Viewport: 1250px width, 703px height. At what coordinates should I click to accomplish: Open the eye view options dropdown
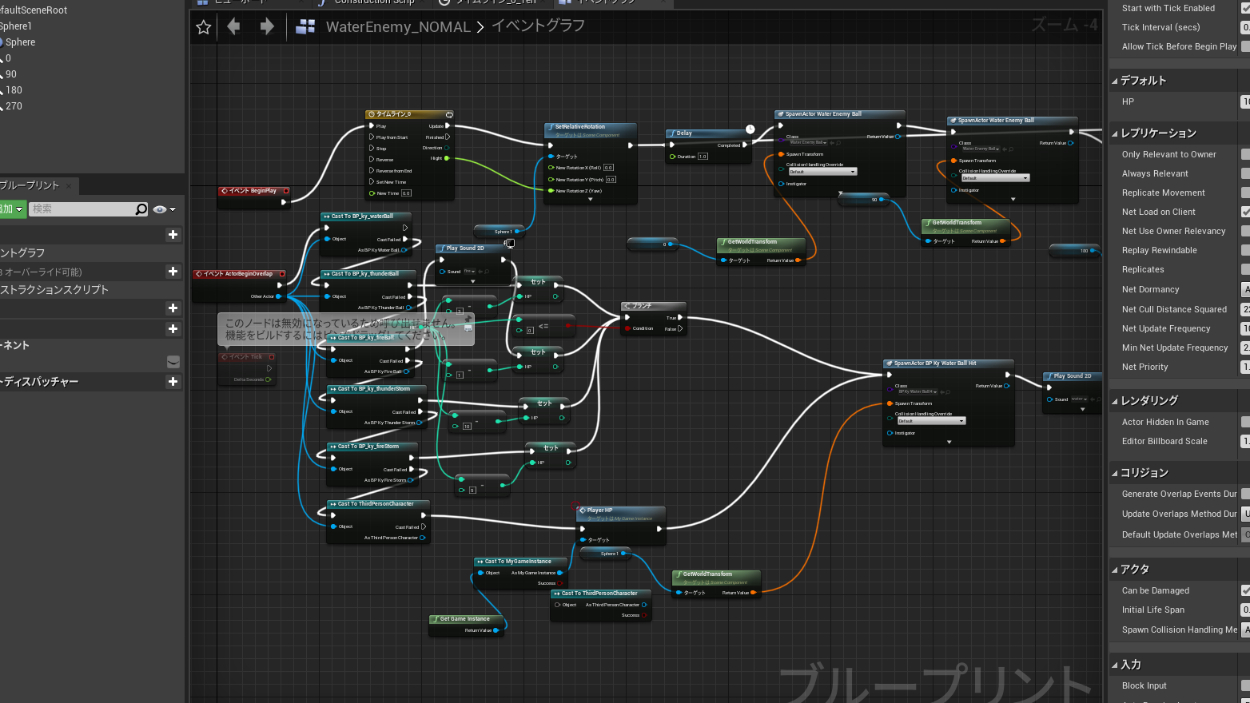tap(164, 209)
